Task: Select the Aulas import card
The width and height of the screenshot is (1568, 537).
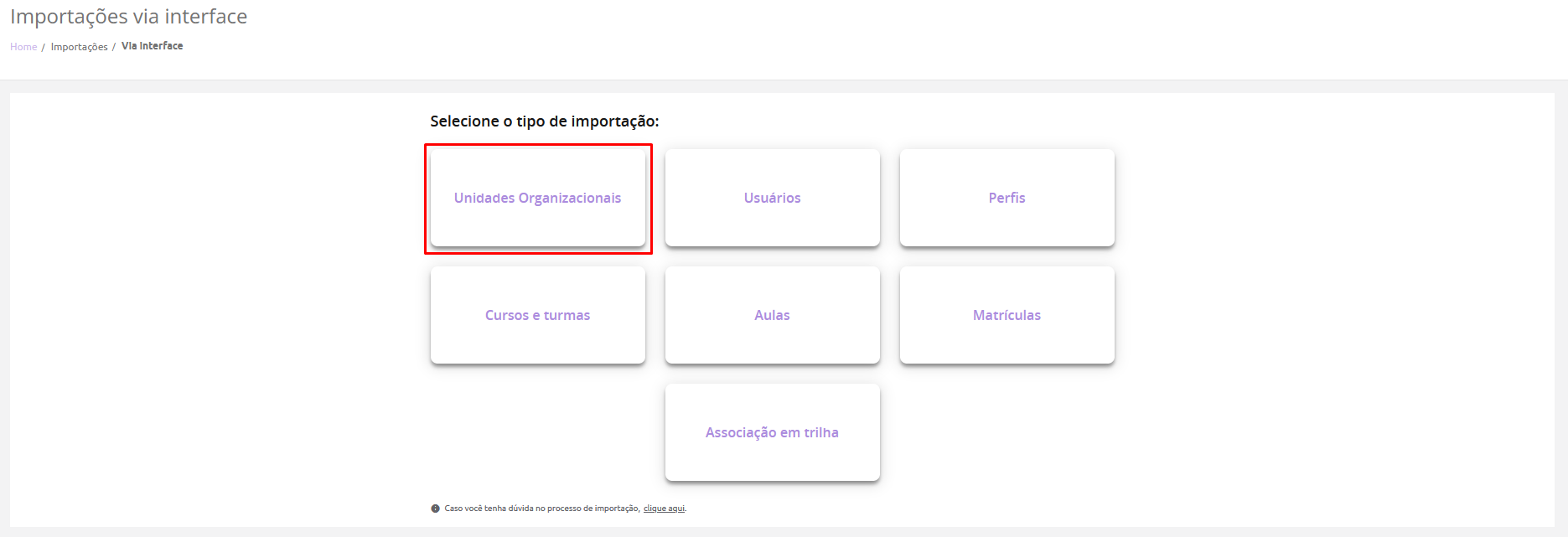Action: pos(772,315)
